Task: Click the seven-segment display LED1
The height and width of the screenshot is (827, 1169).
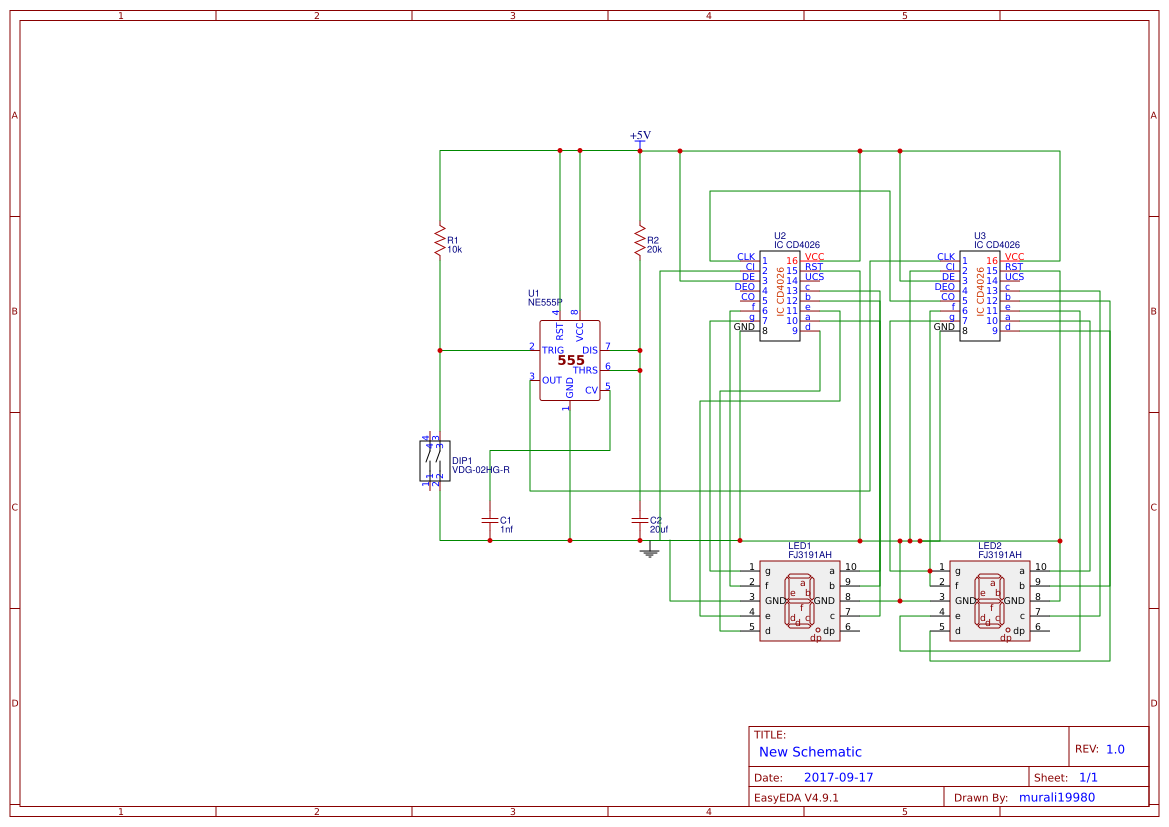Action: (800, 600)
